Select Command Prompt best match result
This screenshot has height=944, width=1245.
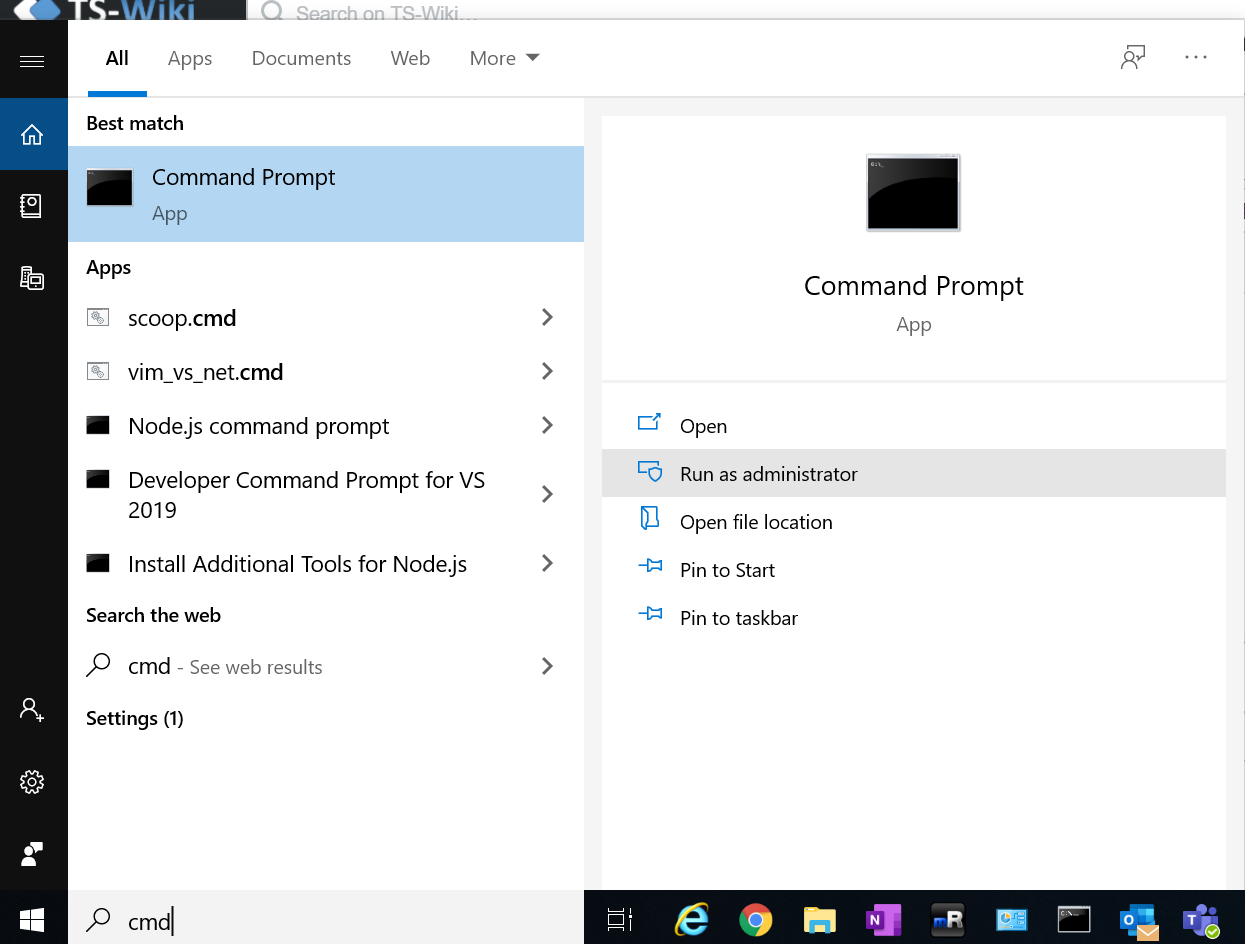click(x=325, y=194)
